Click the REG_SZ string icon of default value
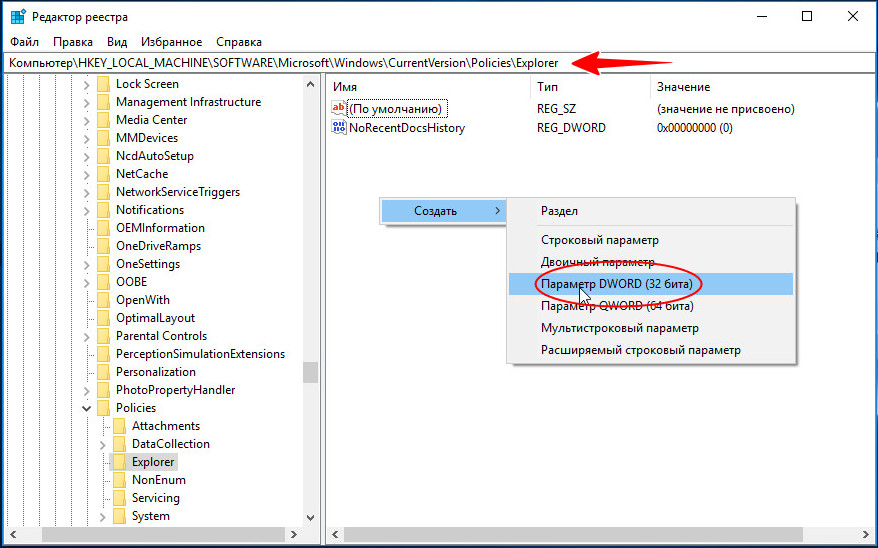 (x=339, y=108)
